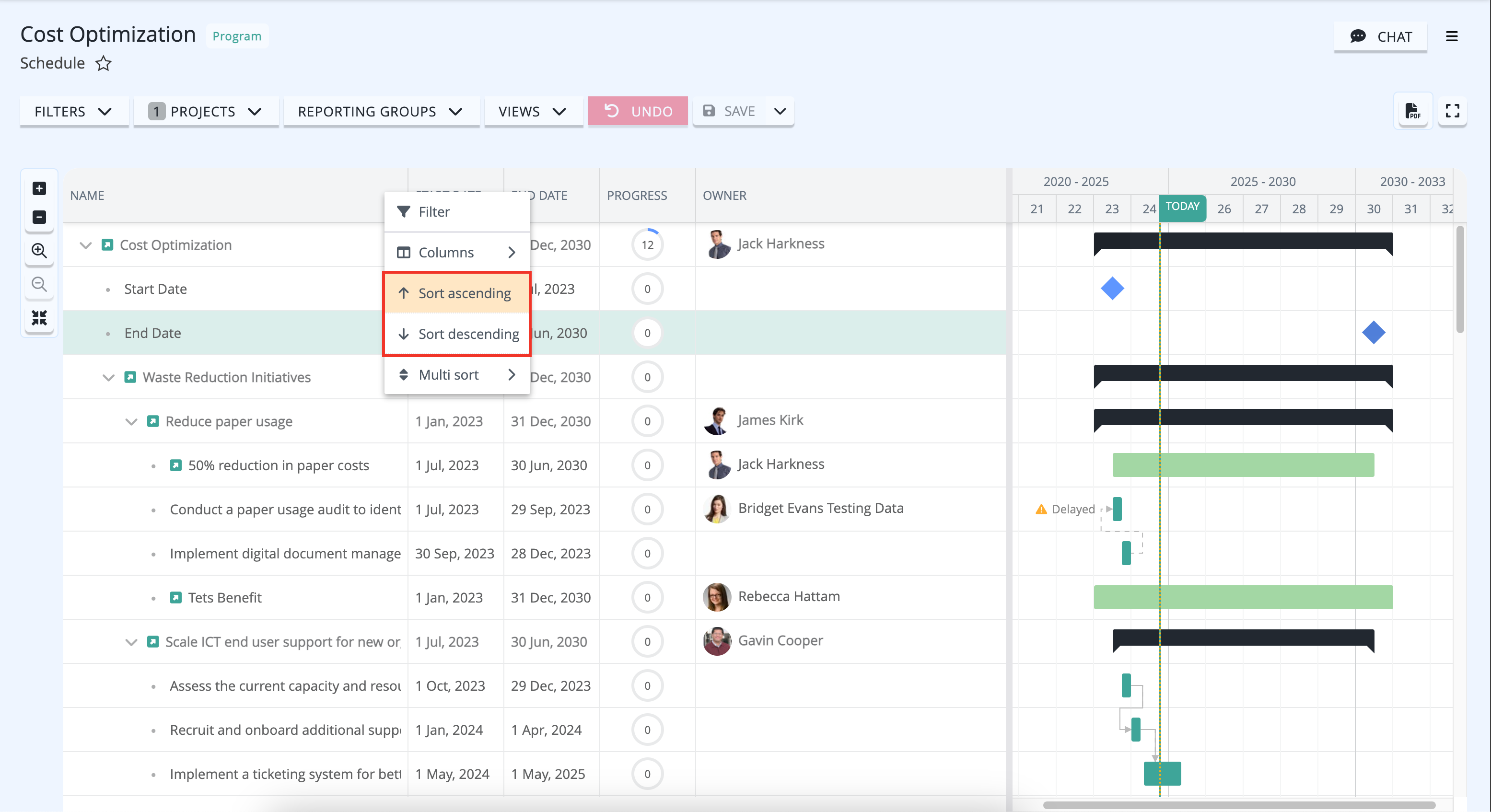This screenshot has height=812, width=1491.
Task: Click James Kirk avatar
Action: click(717, 421)
